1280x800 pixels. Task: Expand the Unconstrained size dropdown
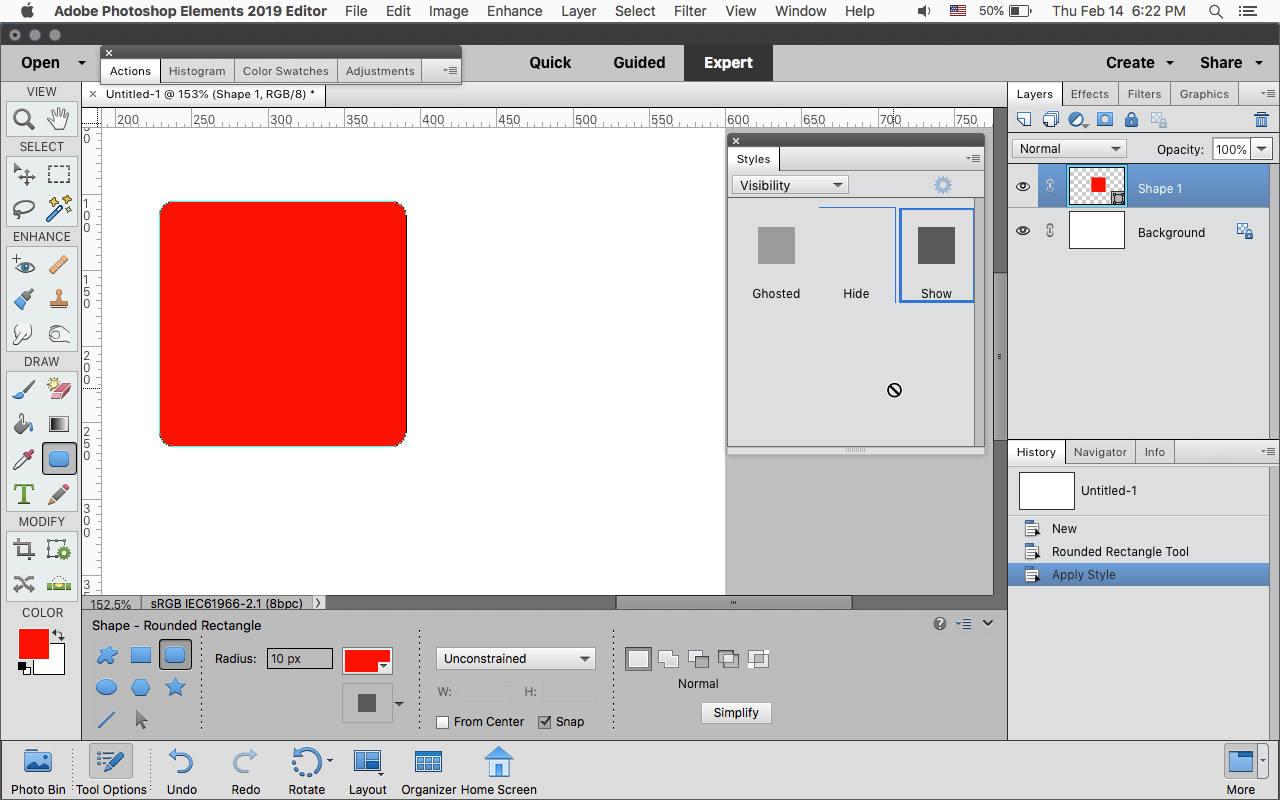click(516, 659)
